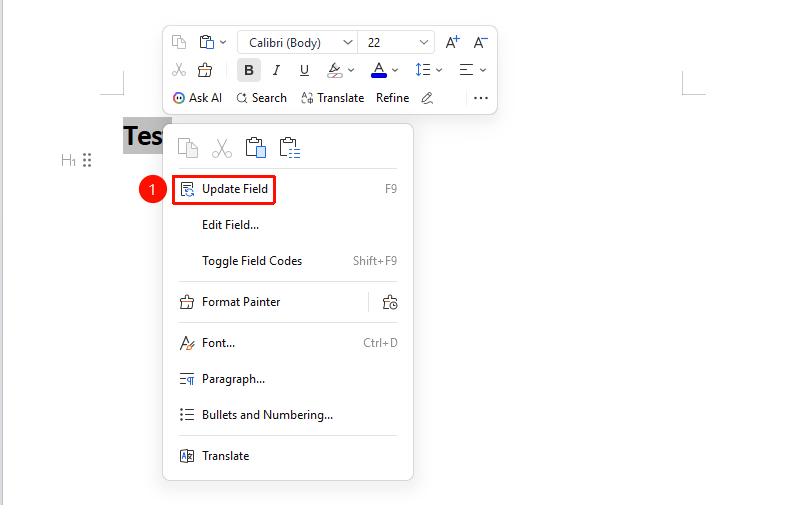Click the Paste as text only icon
The image size is (802, 505).
tap(289, 148)
